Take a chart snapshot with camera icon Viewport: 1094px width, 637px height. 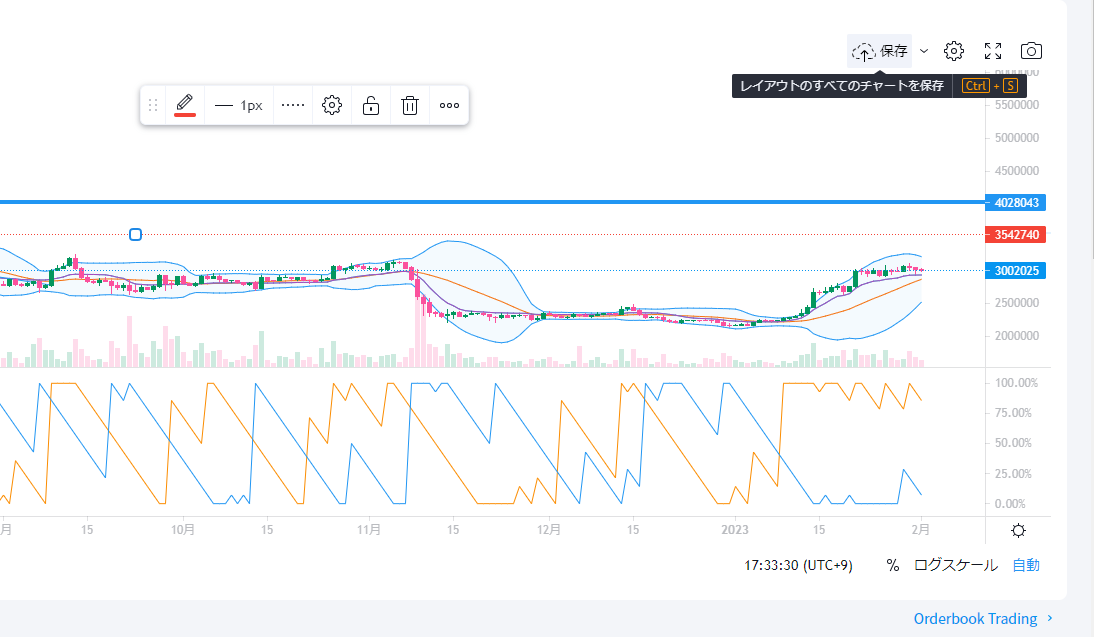(1031, 51)
